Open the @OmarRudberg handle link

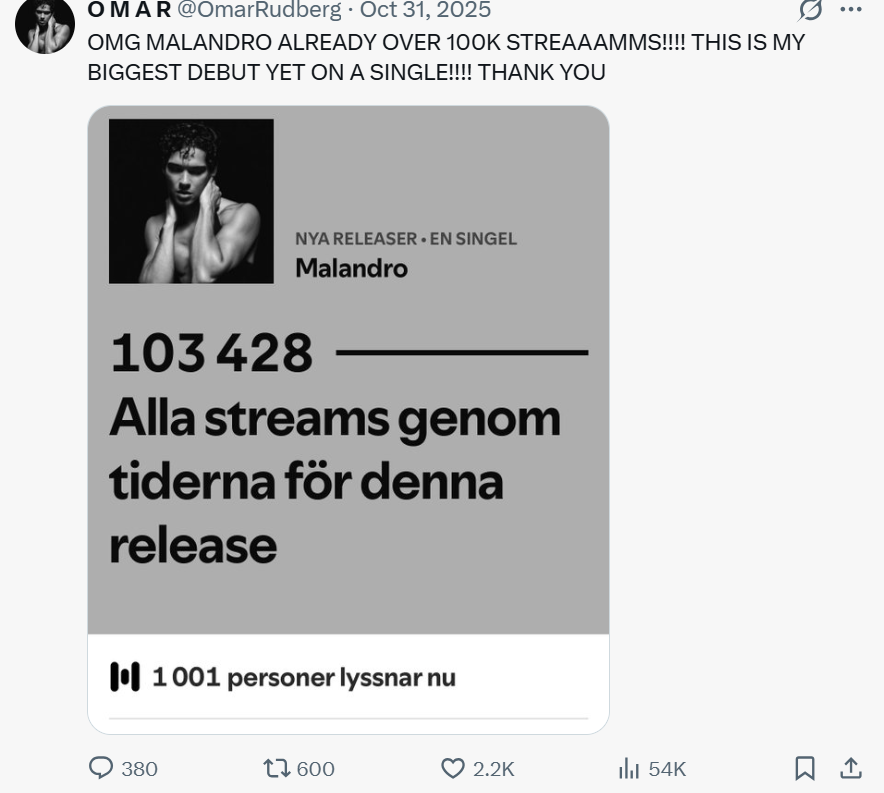click(x=259, y=10)
